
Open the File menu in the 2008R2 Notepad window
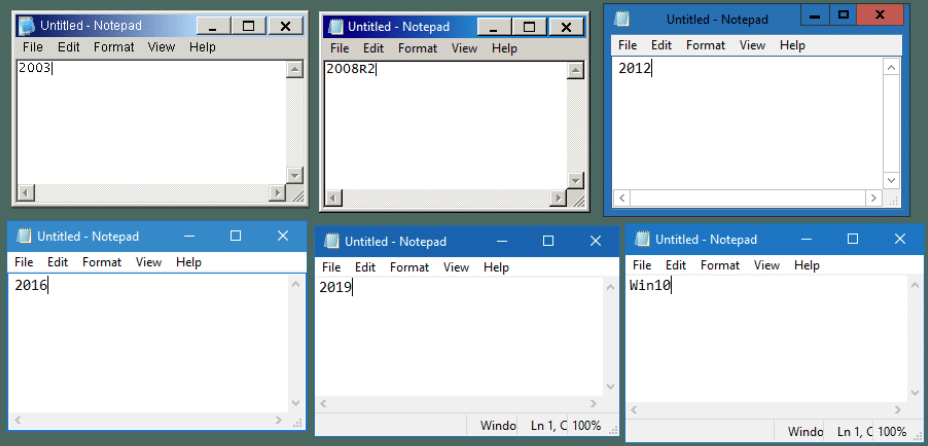[x=340, y=48]
